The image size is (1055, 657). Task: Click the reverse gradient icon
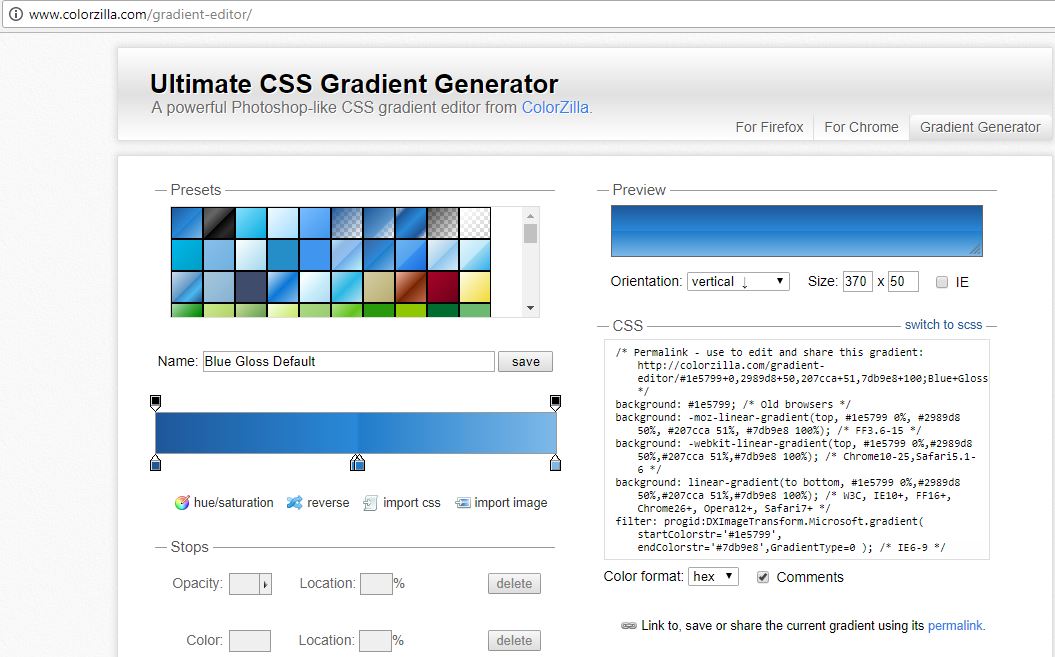(x=294, y=503)
